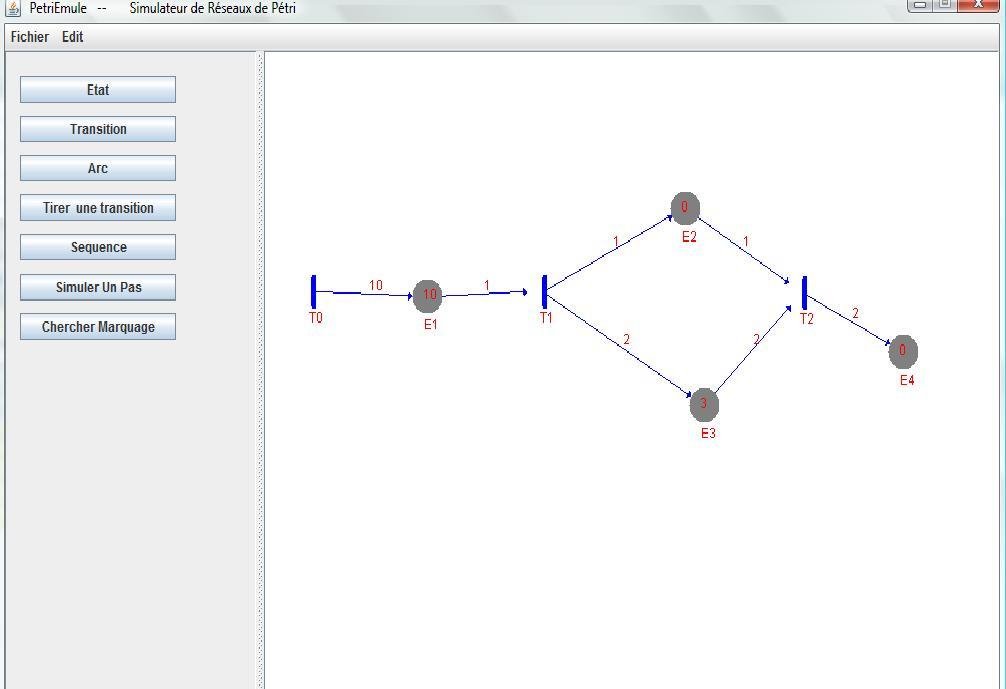The height and width of the screenshot is (689, 1006).
Task: Select place E3 holding 3 tokens
Action: tap(704, 404)
